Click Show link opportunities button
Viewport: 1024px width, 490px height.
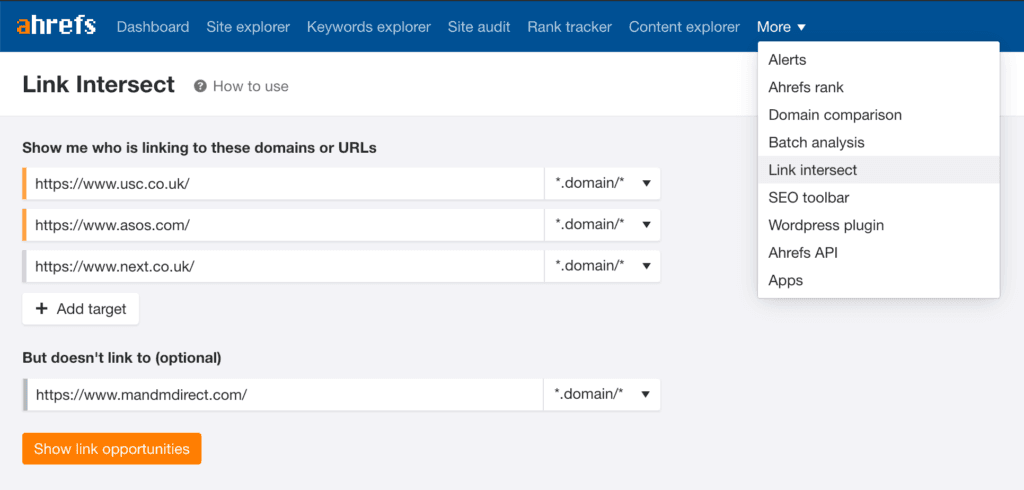(x=112, y=449)
